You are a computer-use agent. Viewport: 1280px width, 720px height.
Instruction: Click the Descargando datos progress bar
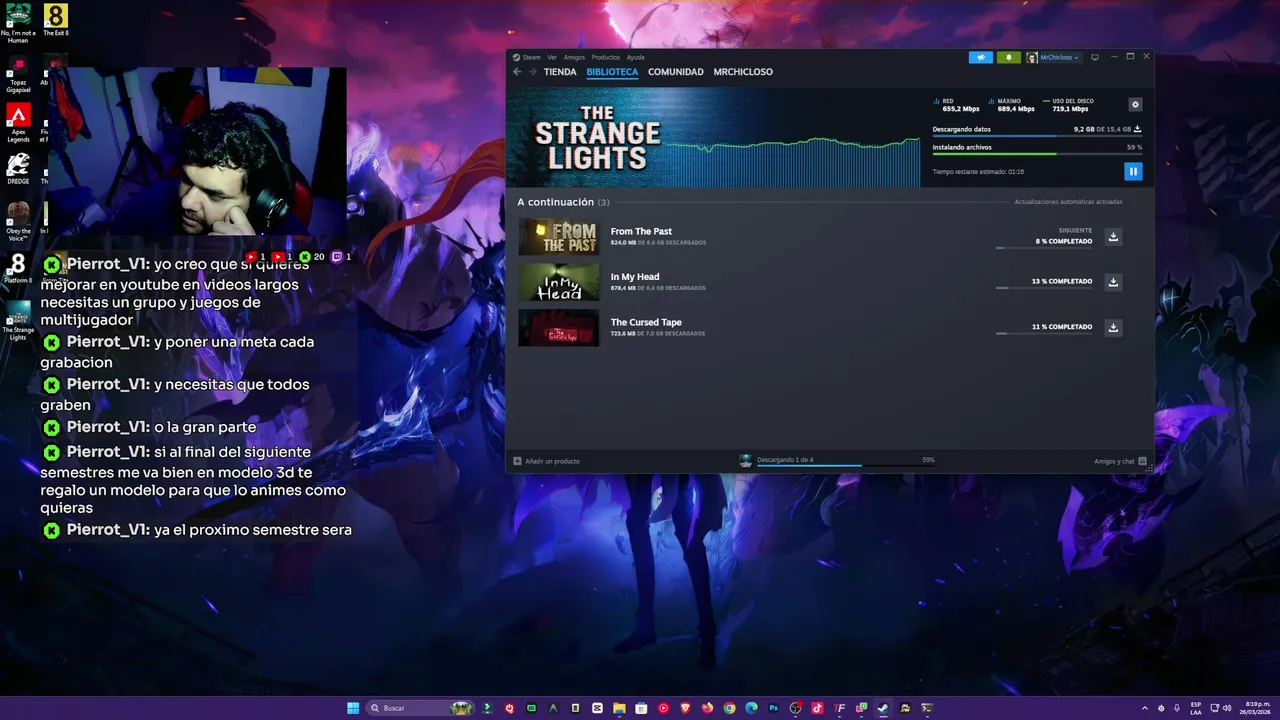click(1037, 135)
